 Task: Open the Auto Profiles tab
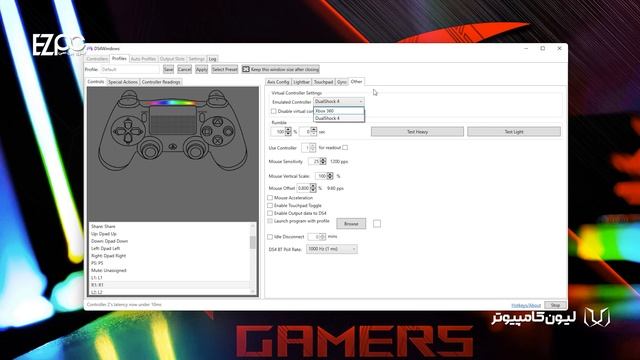point(143,59)
